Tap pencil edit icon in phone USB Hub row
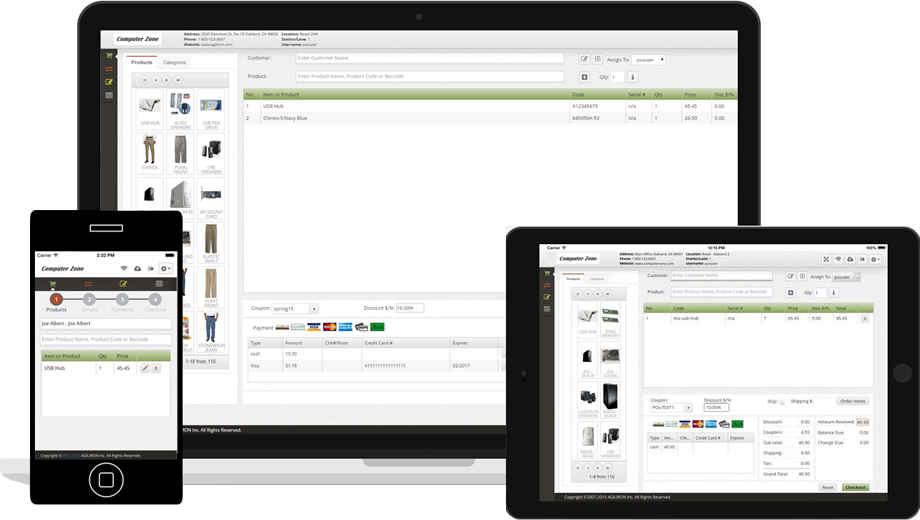Viewport: 920px width, 520px height. point(145,368)
